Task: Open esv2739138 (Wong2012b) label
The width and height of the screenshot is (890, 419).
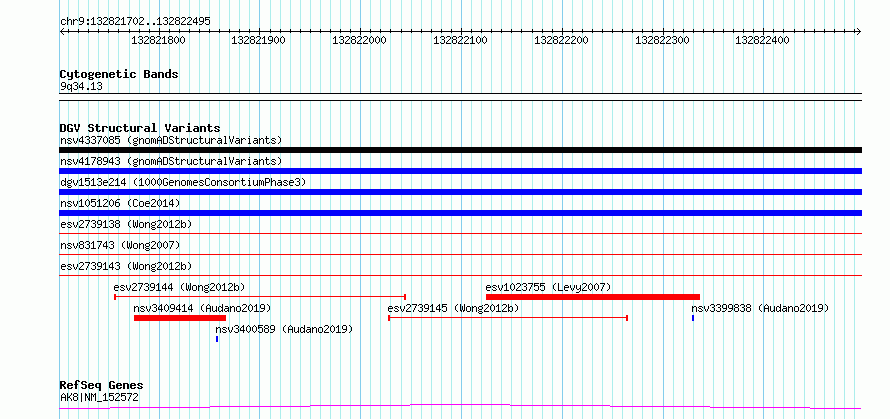Action: click(x=126, y=224)
